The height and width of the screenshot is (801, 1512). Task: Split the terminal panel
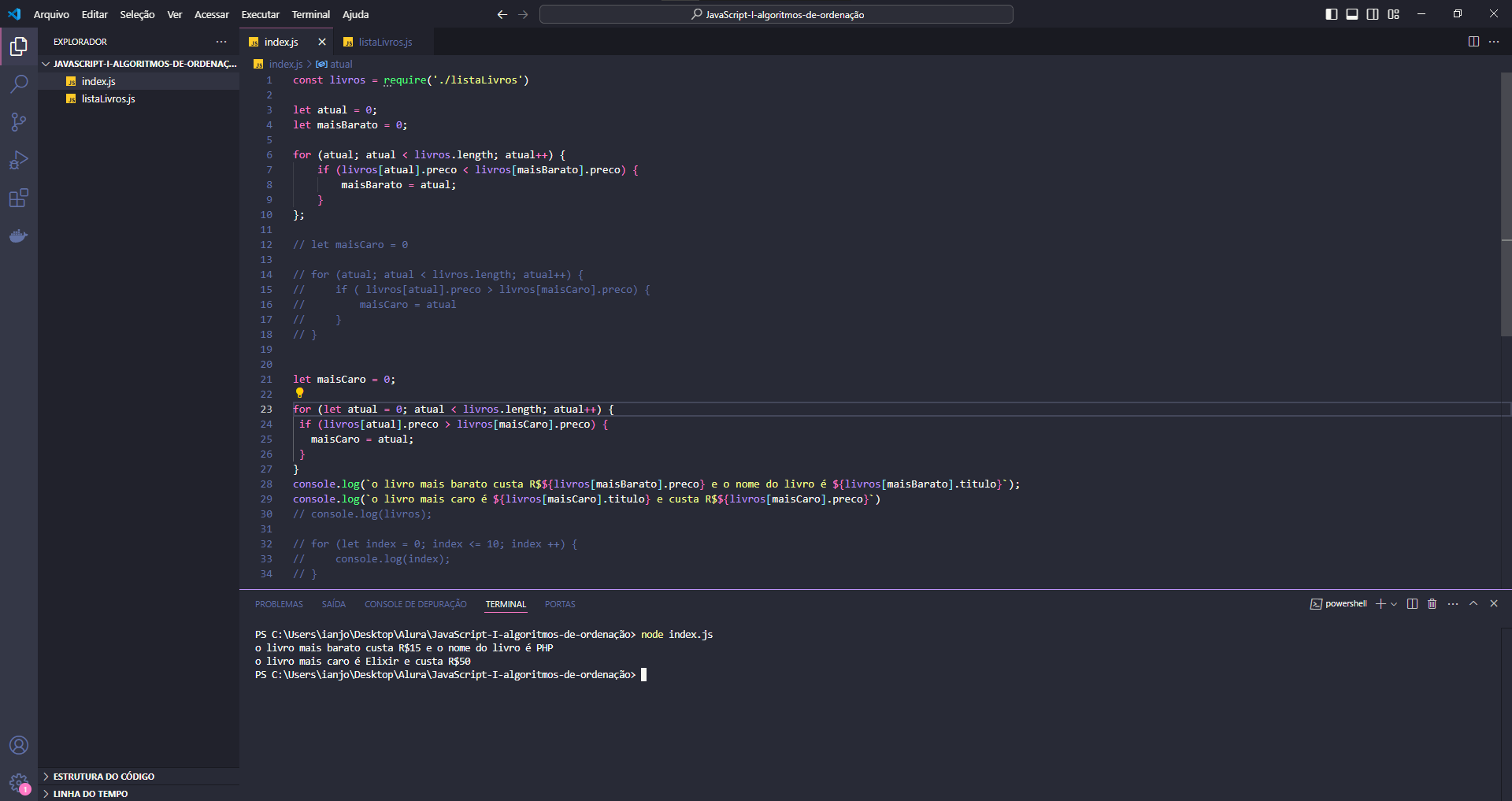[x=1412, y=604]
